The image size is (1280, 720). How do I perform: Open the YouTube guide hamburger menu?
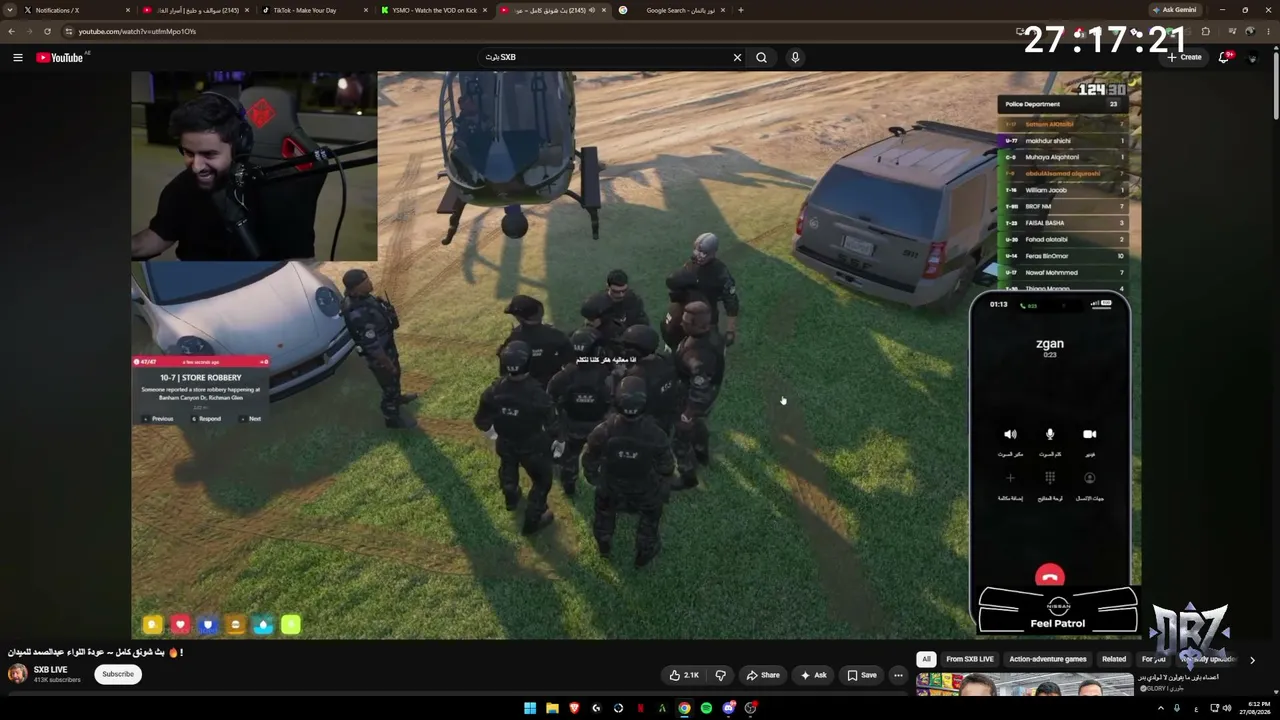tap(18, 57)
